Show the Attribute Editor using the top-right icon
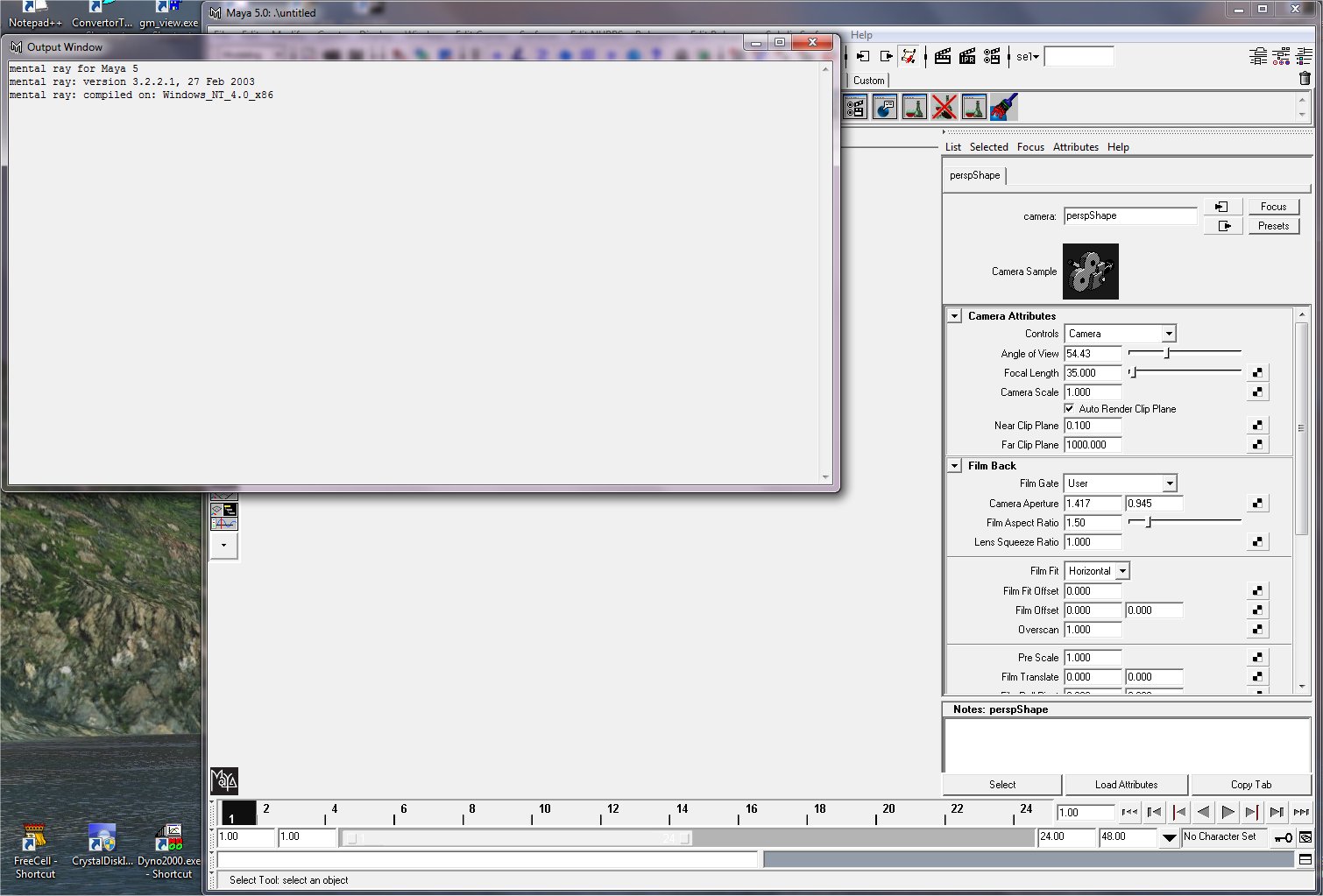Image resolution: width=1323 pixels, height=896 pixels. point(1258,56)
